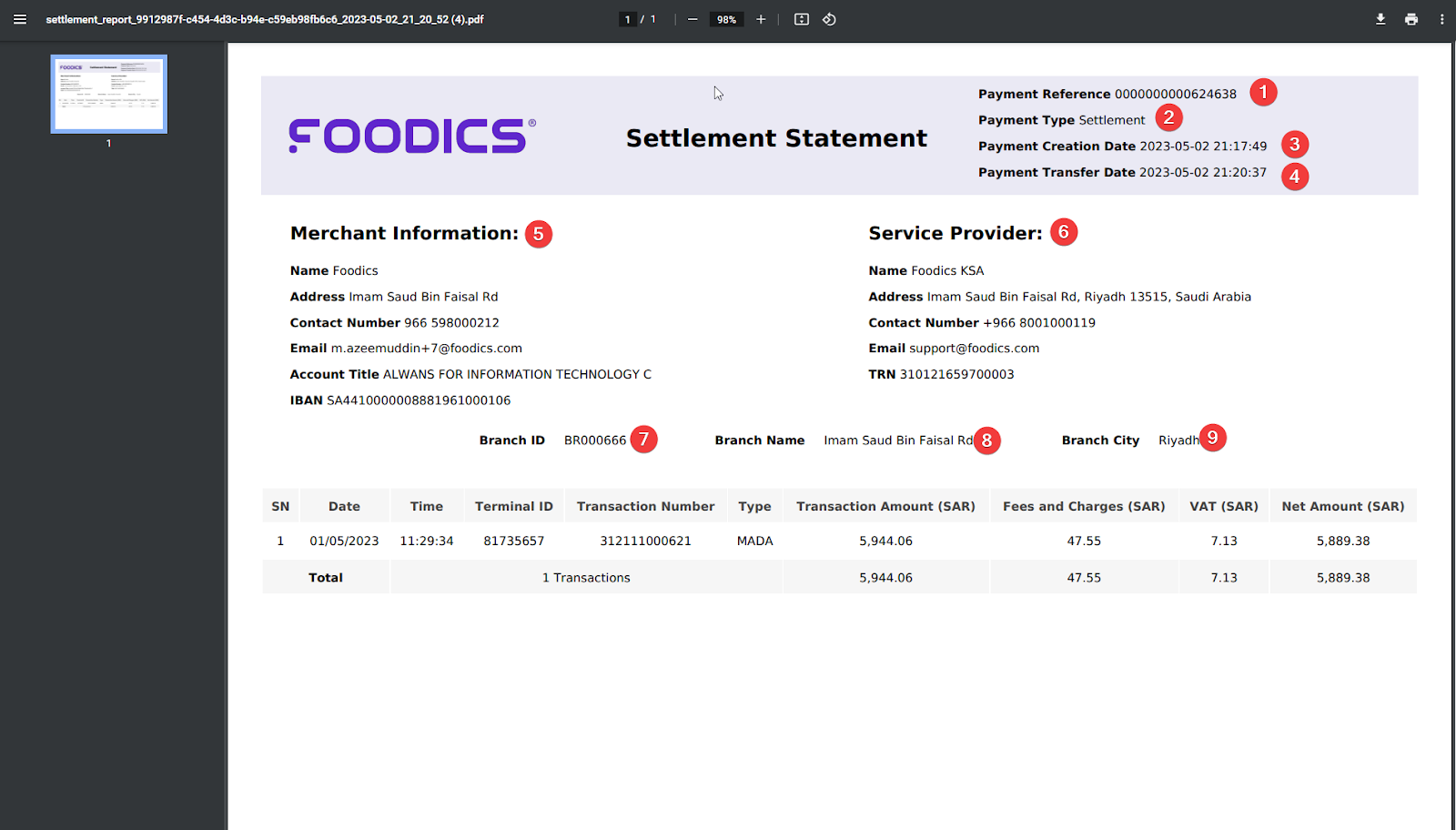Select merchant contact number 966 598000212
1456x830 pixels.
(x=451, y=322)
